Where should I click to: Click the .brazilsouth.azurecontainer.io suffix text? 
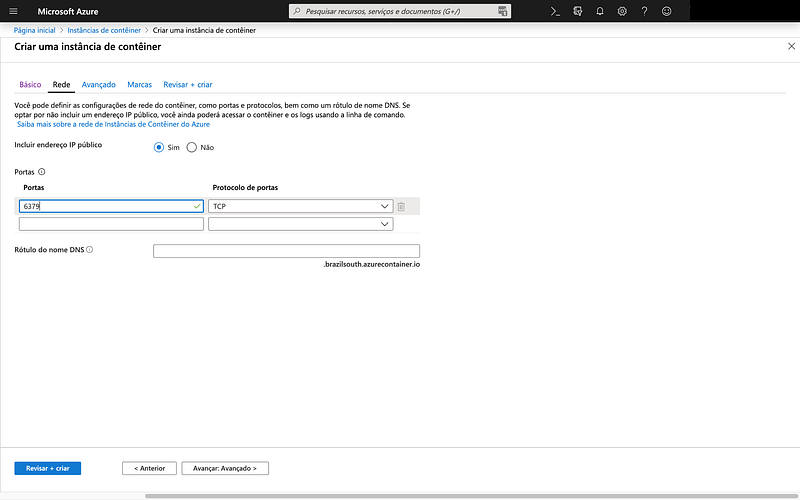pos(371,264)
